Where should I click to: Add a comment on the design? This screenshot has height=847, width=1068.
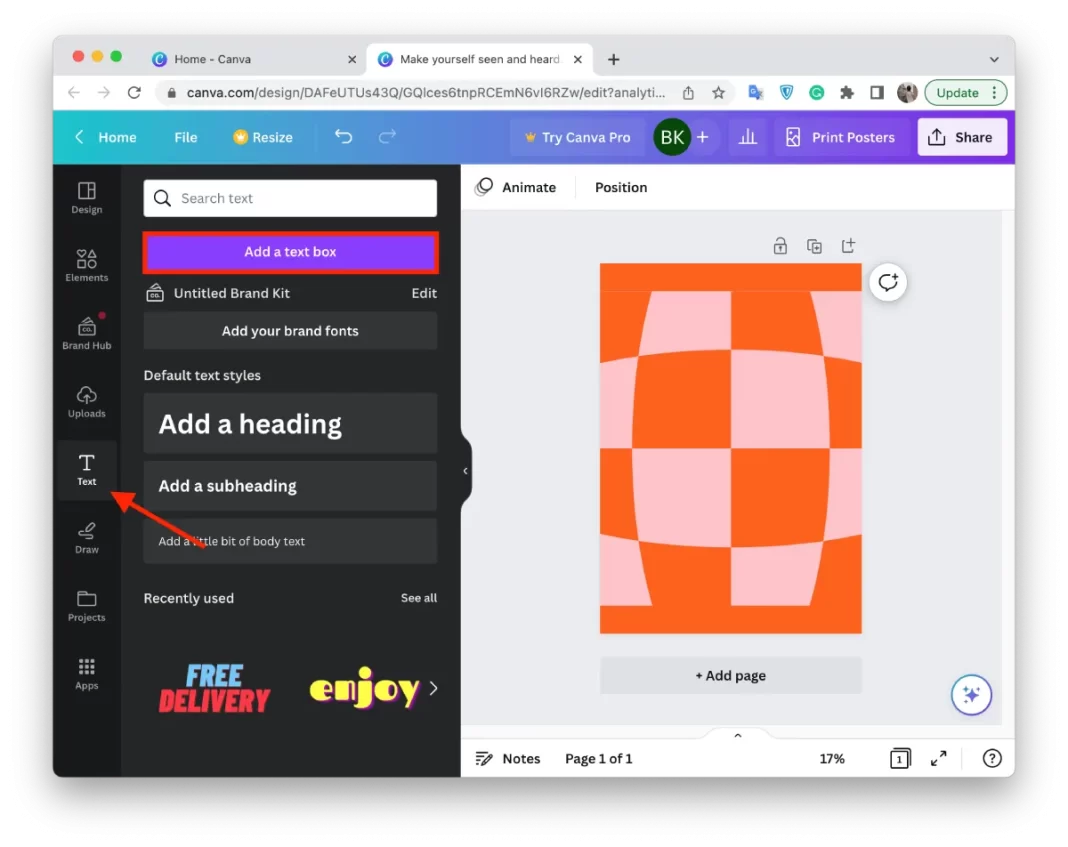(x=888, y=282)
